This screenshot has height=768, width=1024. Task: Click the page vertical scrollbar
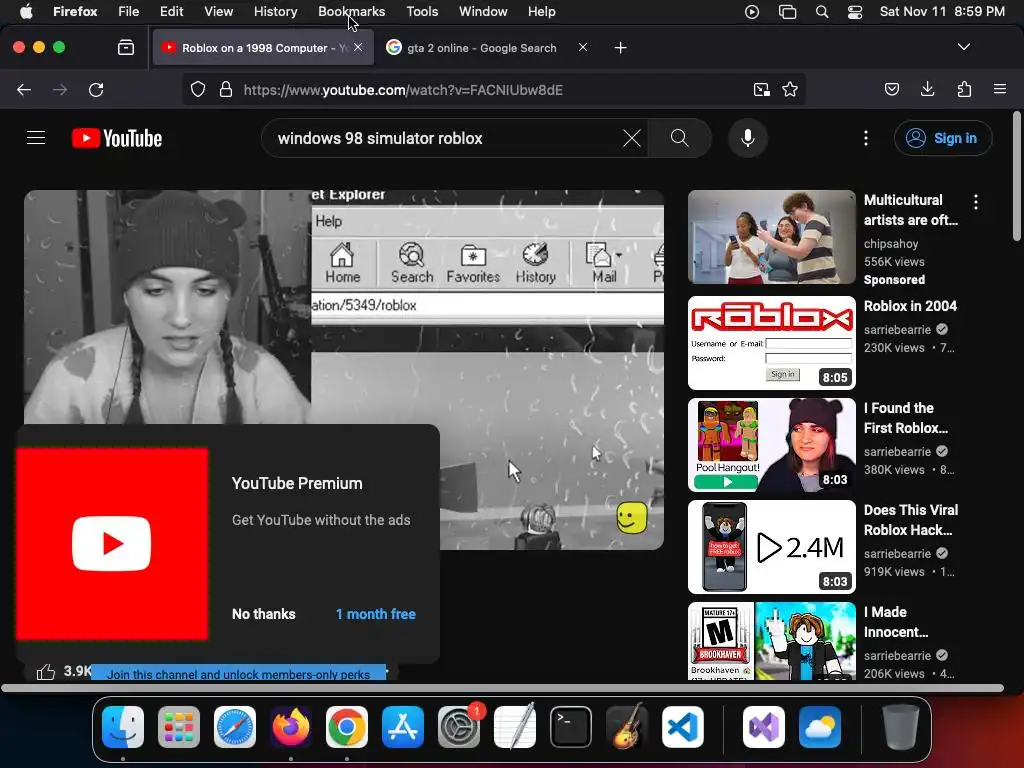point(1017,176)
